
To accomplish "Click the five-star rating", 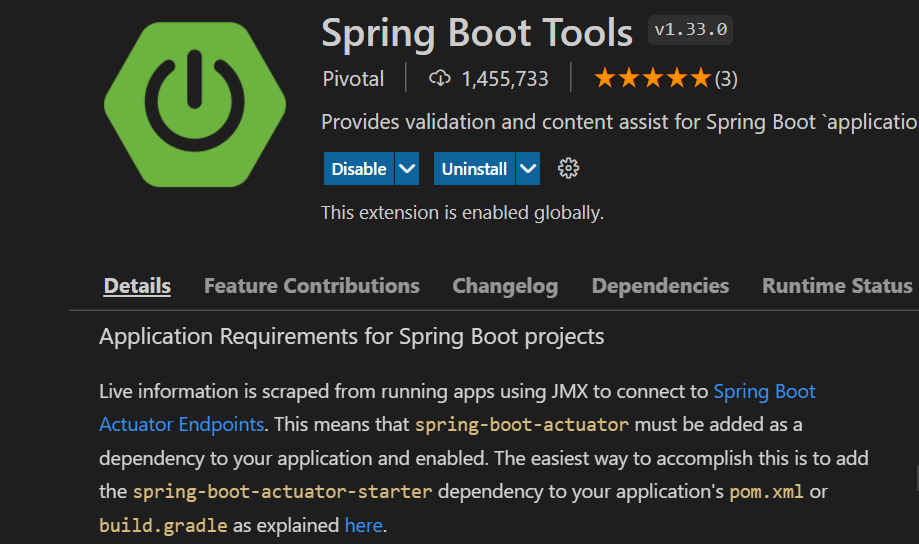I will (652, 78).
